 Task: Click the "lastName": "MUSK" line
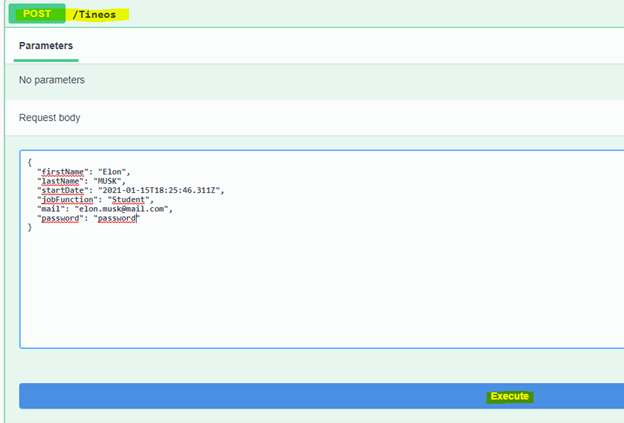point(81,181)
